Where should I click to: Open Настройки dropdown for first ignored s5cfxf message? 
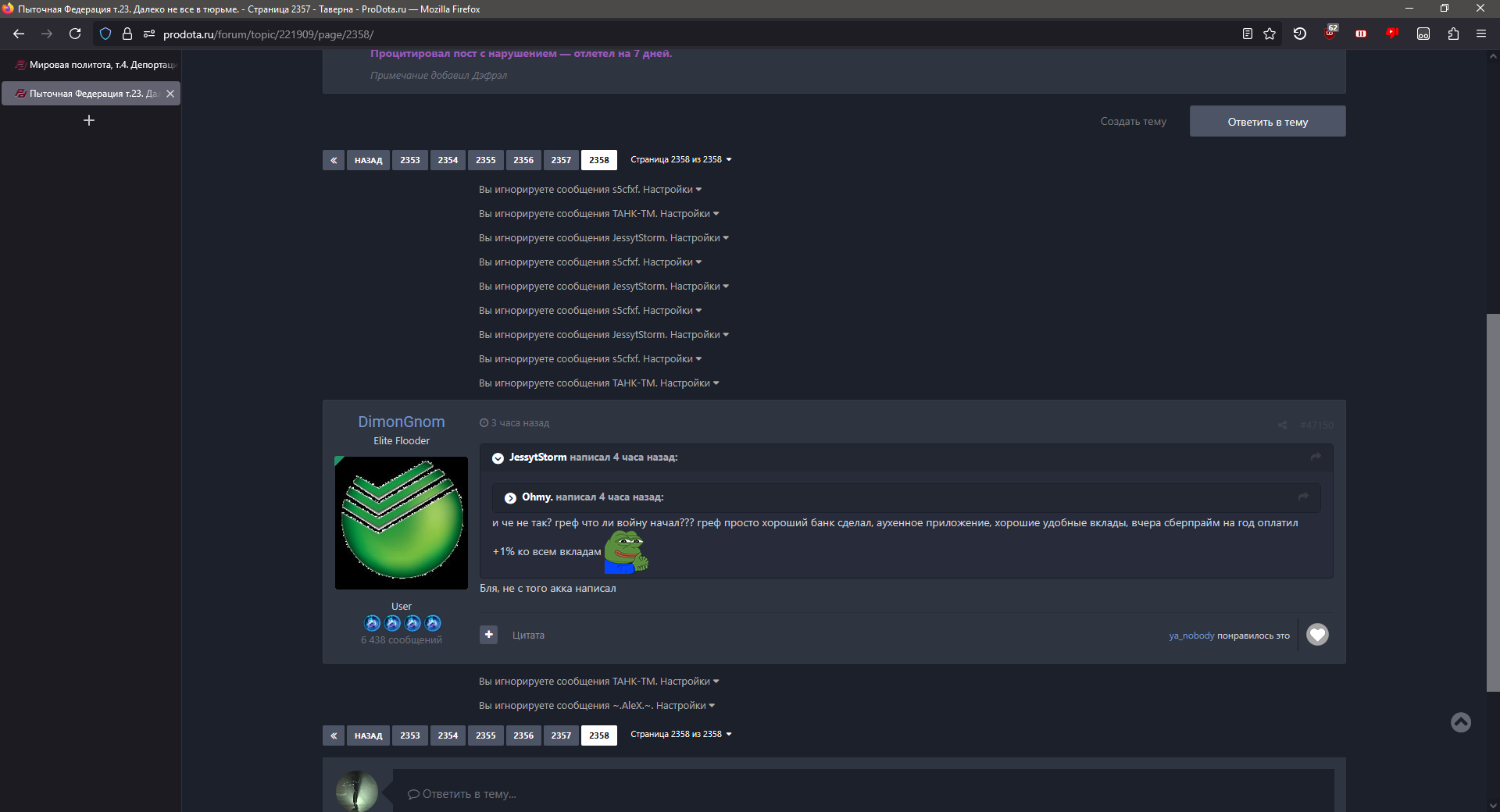click(x=671, y=190)
